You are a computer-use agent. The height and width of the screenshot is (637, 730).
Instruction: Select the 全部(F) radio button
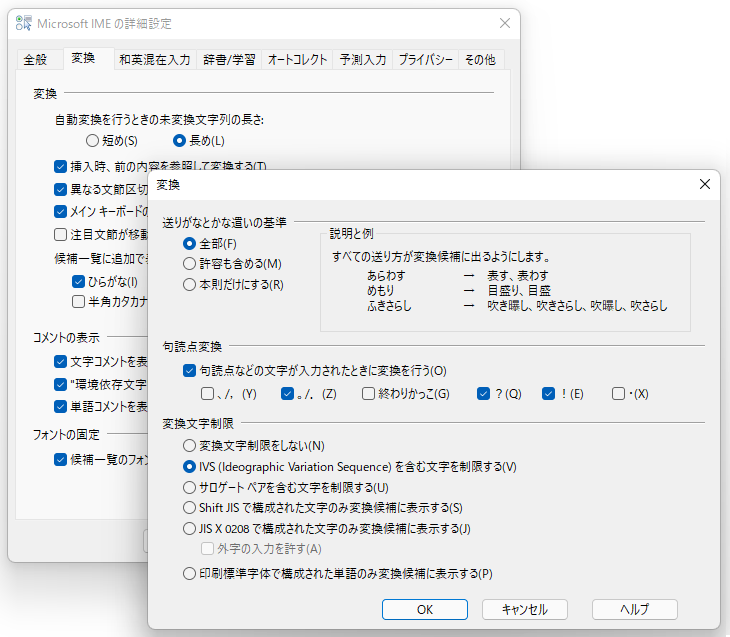(x=189, y=244)
